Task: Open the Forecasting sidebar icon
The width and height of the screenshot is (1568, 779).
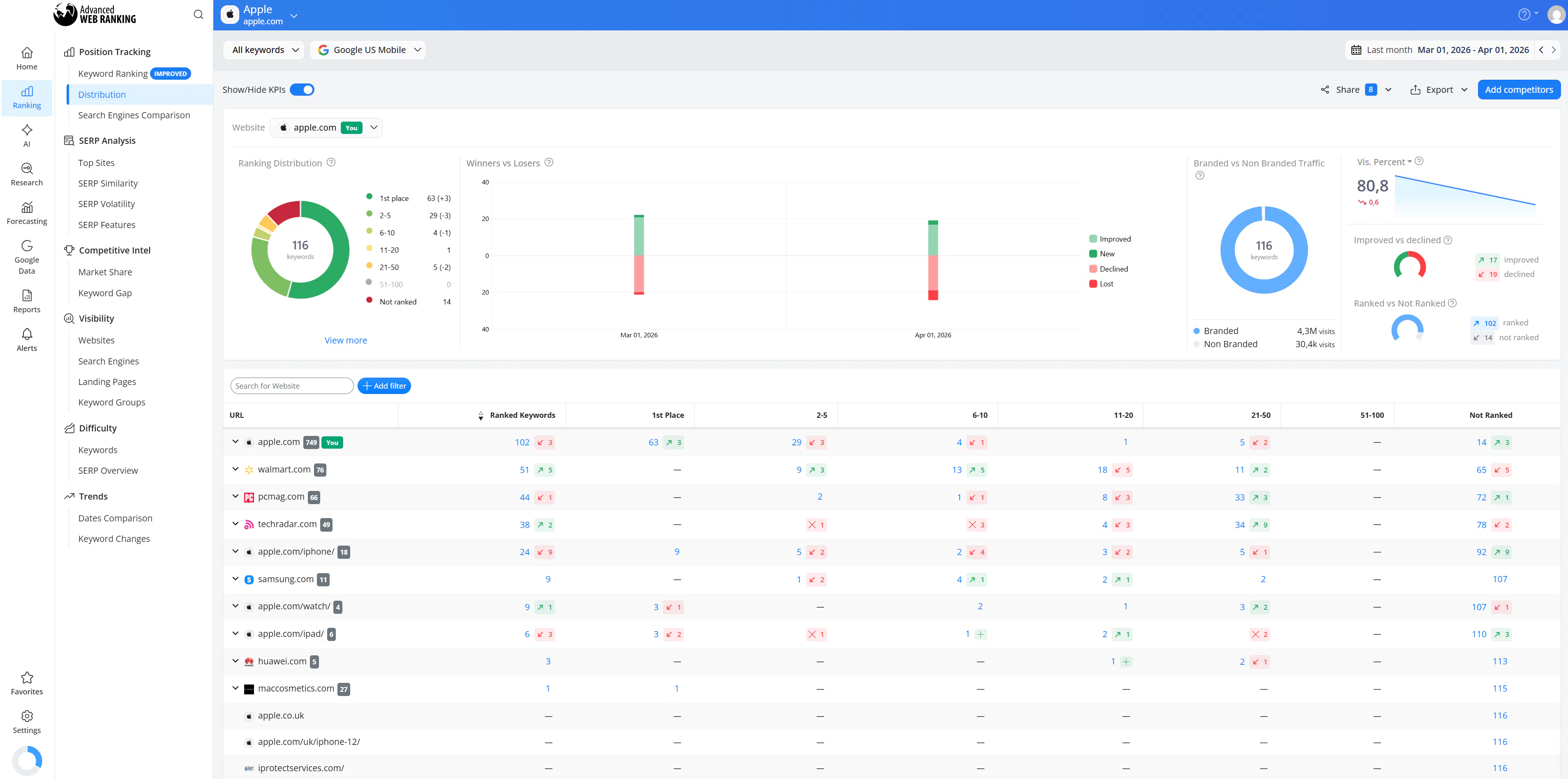Action: [x=27, y=213]
